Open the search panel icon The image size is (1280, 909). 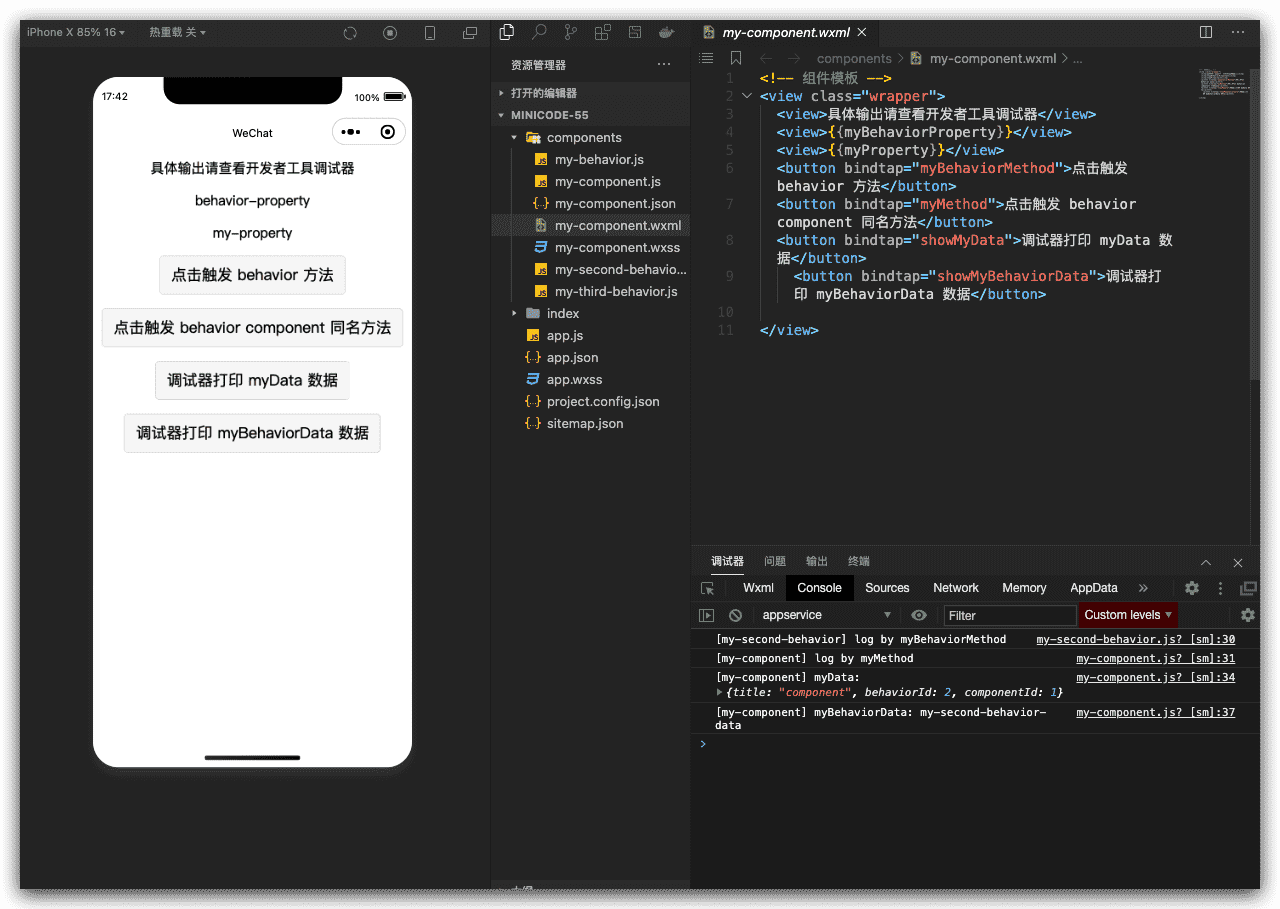[539, 32]
